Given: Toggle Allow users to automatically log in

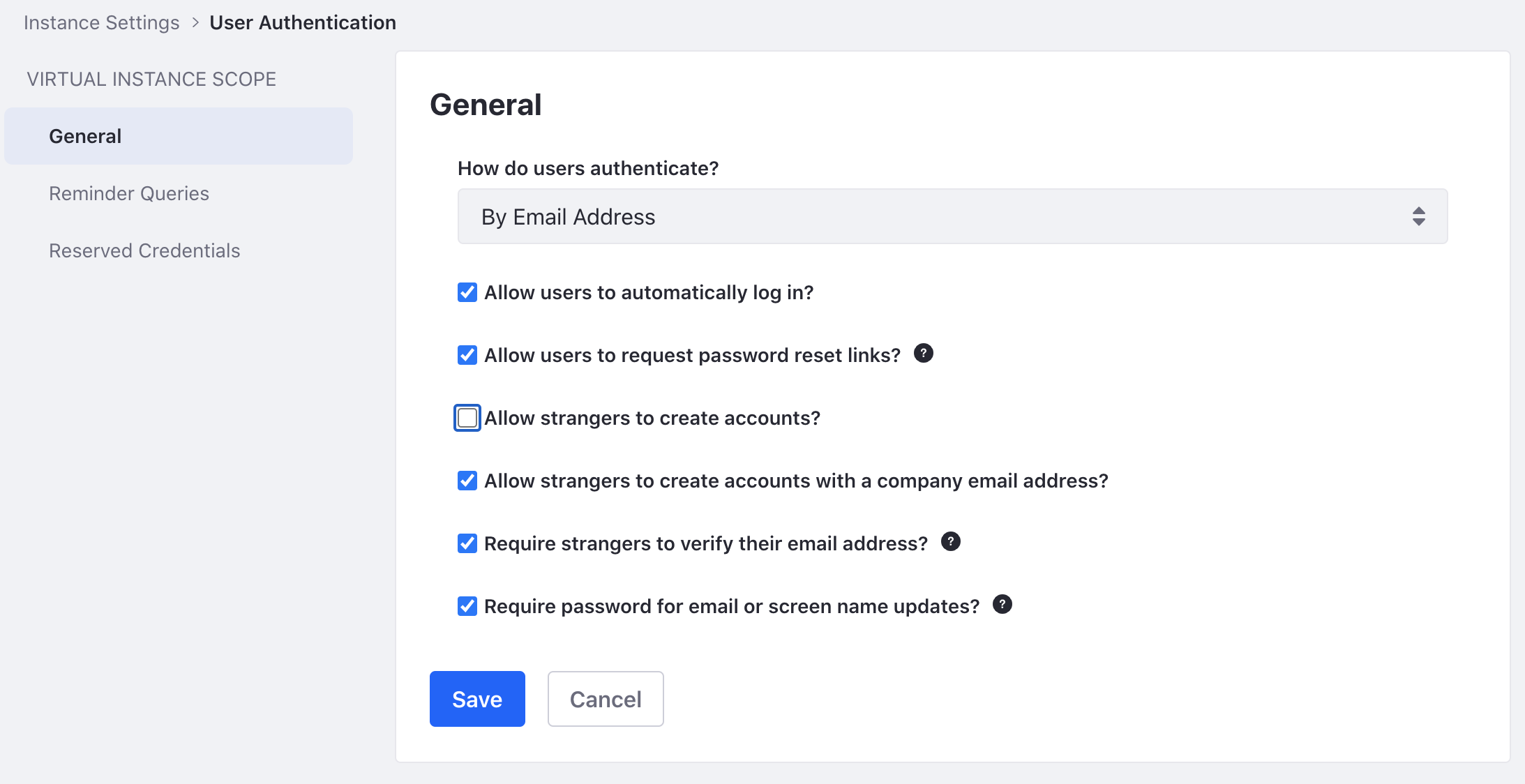Looking at the screenshot, I should (x=466, y=291).
